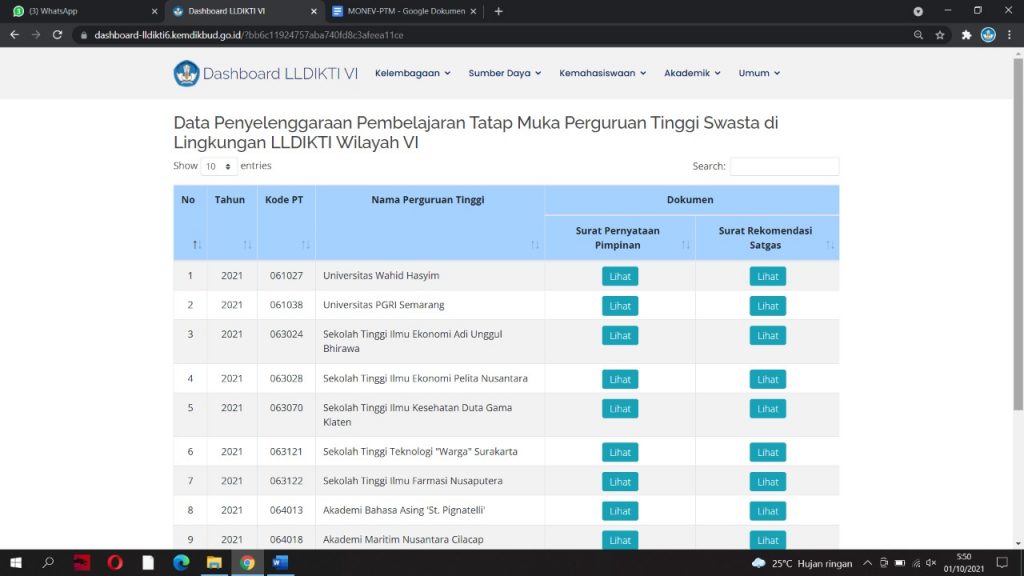The image size is (1024, 576).
Task: Reload the page with the refresh icon
Action: point(57,34)
